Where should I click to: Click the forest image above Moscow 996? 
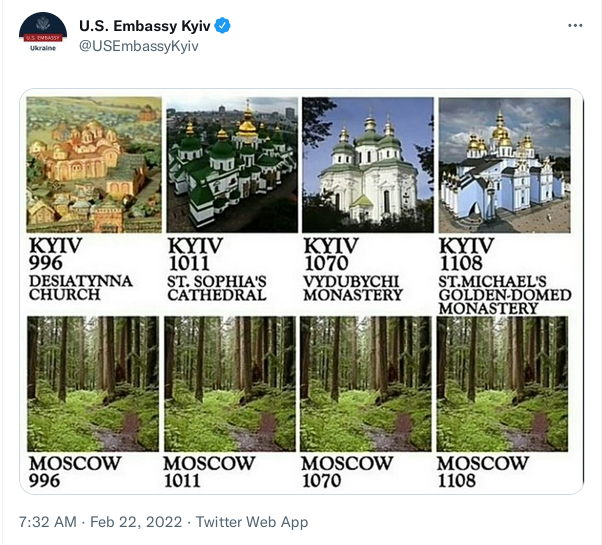(x=93, y=384)
